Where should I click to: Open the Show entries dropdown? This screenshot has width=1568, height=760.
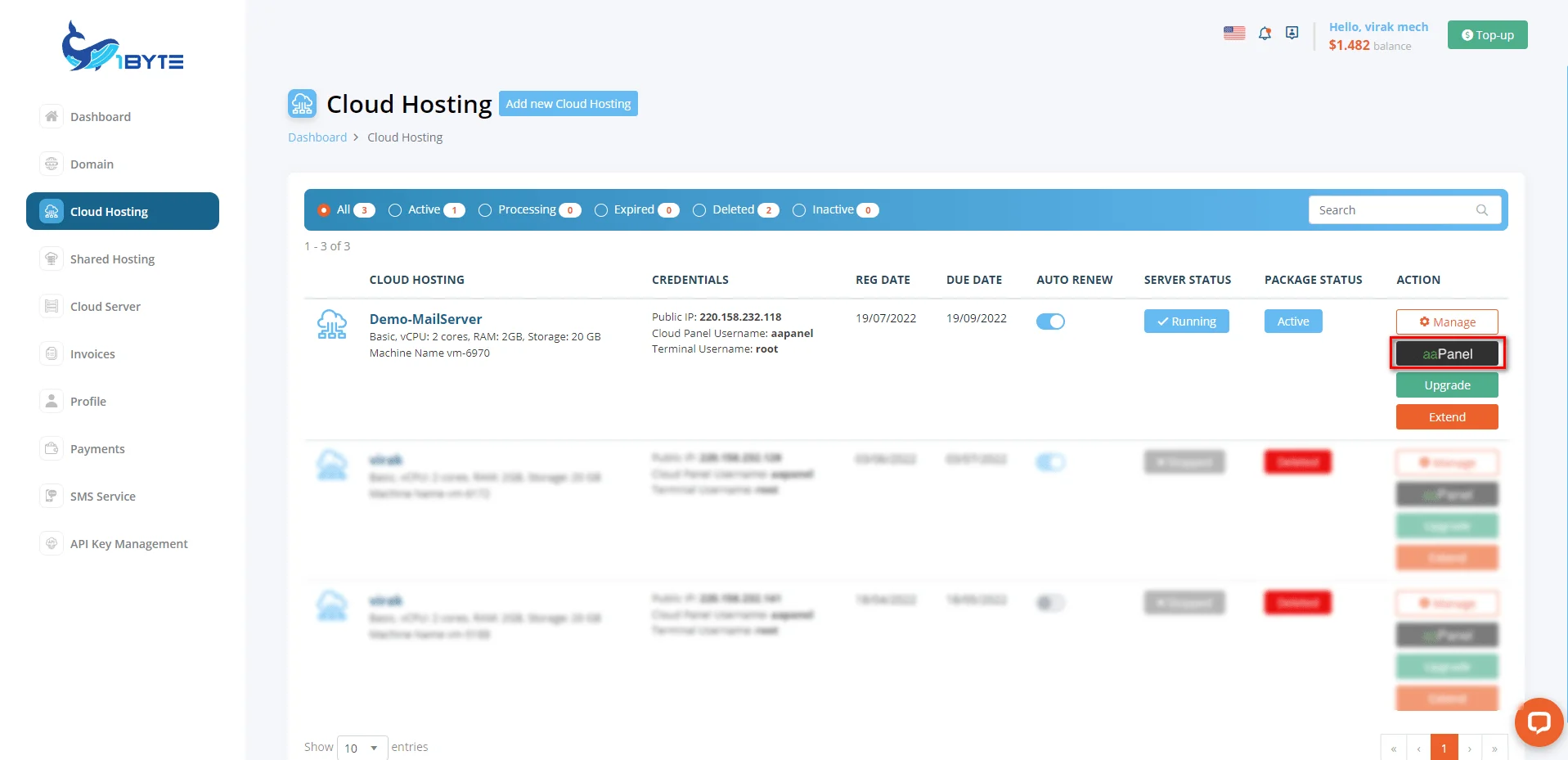click(x=362, y=748)
